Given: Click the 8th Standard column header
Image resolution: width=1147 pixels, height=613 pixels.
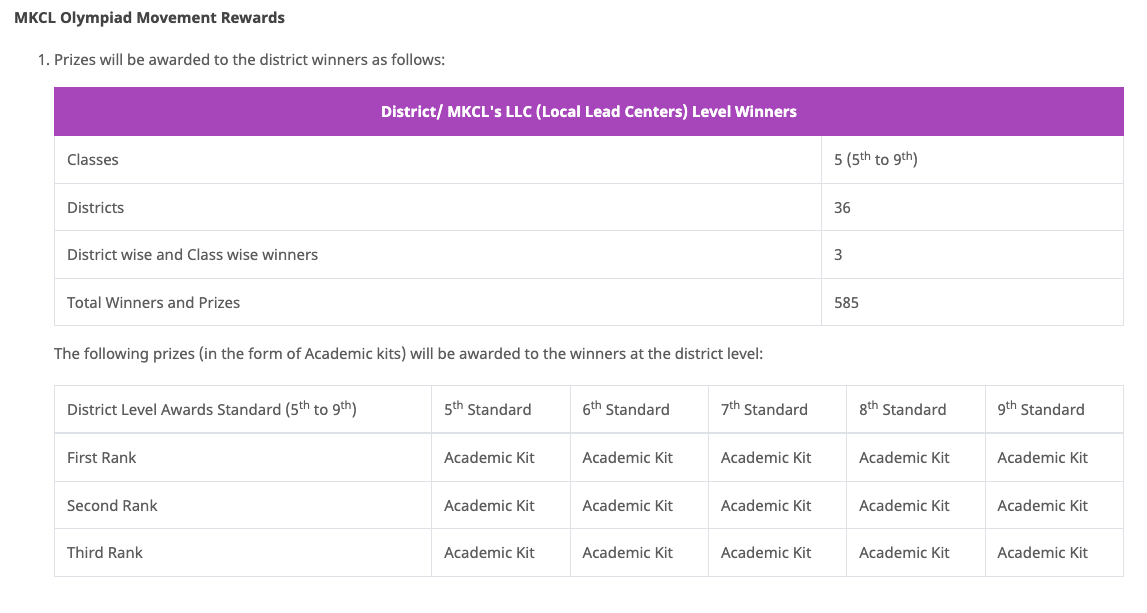Looking at the screenshot, I should coord(902,409).
